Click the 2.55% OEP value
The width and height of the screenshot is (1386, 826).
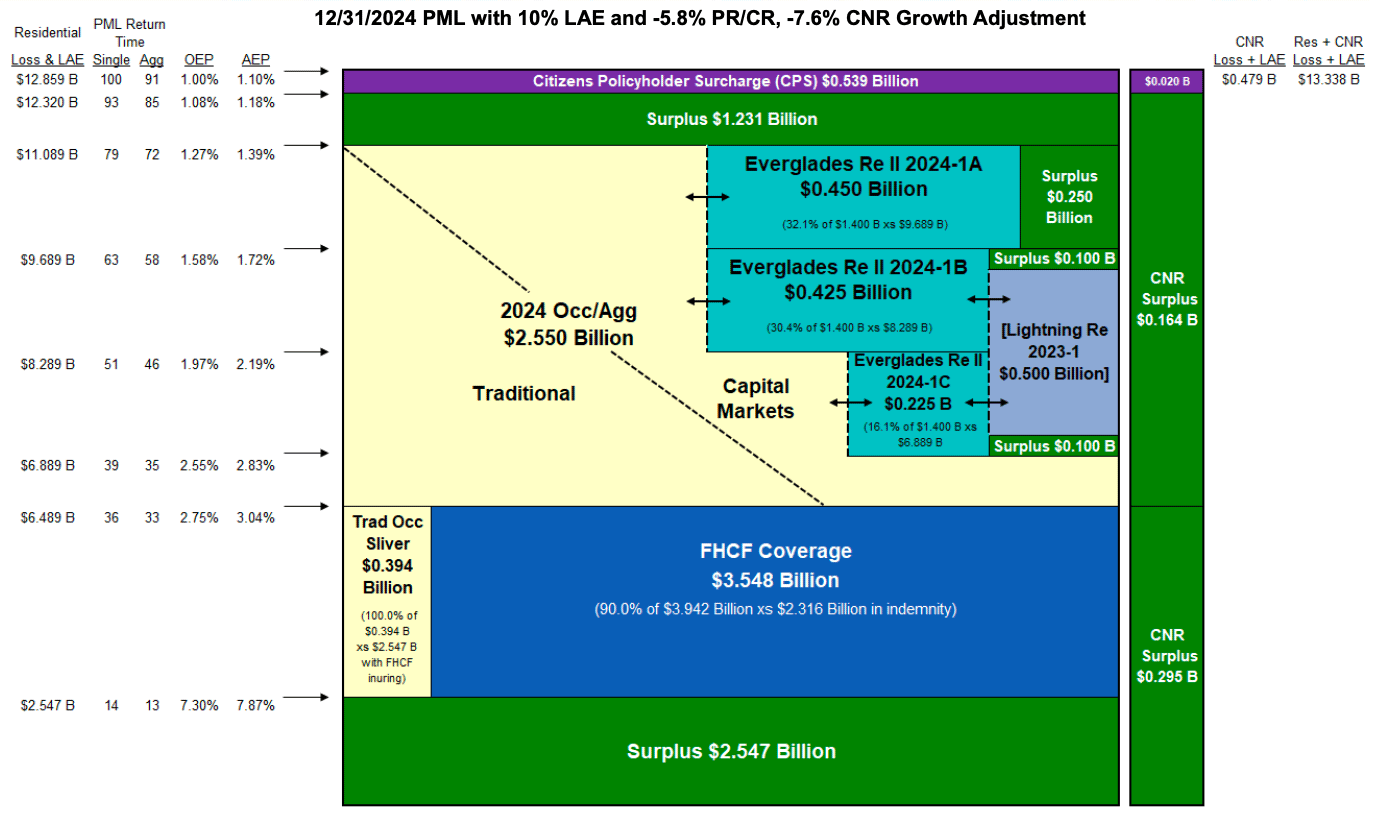(x=200, y=465)
